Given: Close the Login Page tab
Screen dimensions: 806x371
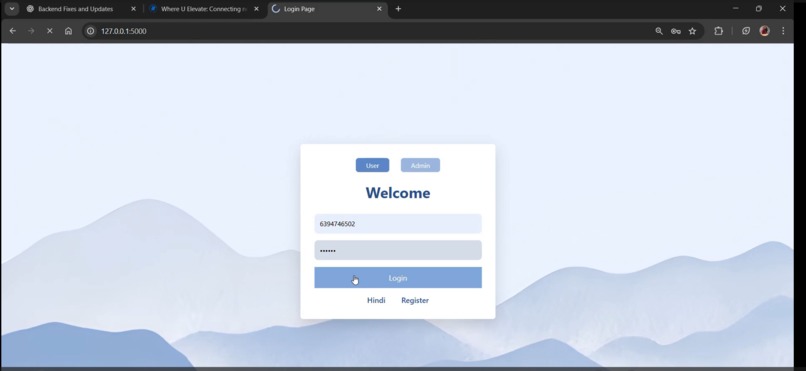Looking at the screenshot, I should (379, 9).
